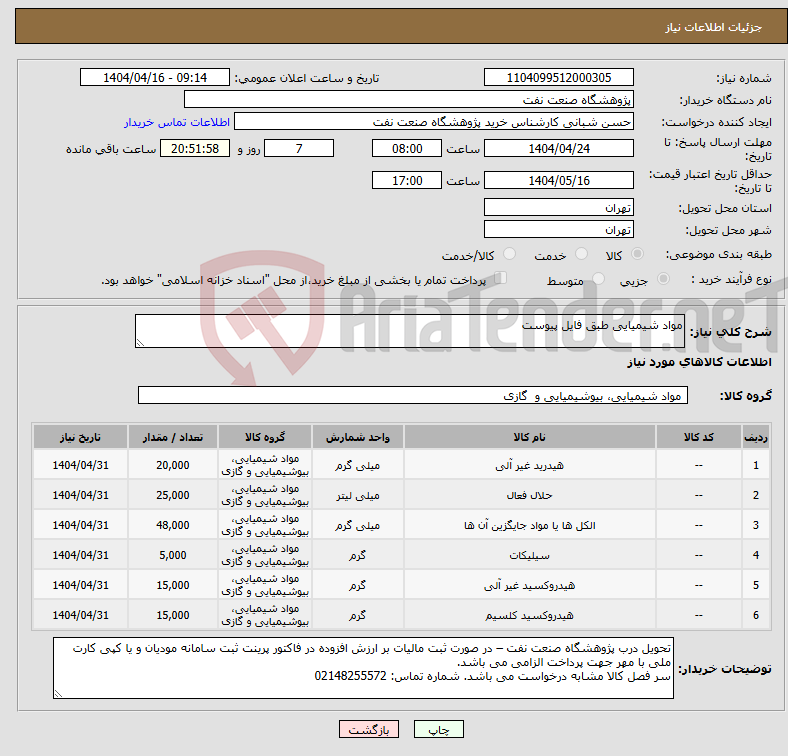Click the اطلاعات کالاهای مورد نیاز heading
Image resolution: width=788 pixels, height=756 pixels.
(699, 362)
